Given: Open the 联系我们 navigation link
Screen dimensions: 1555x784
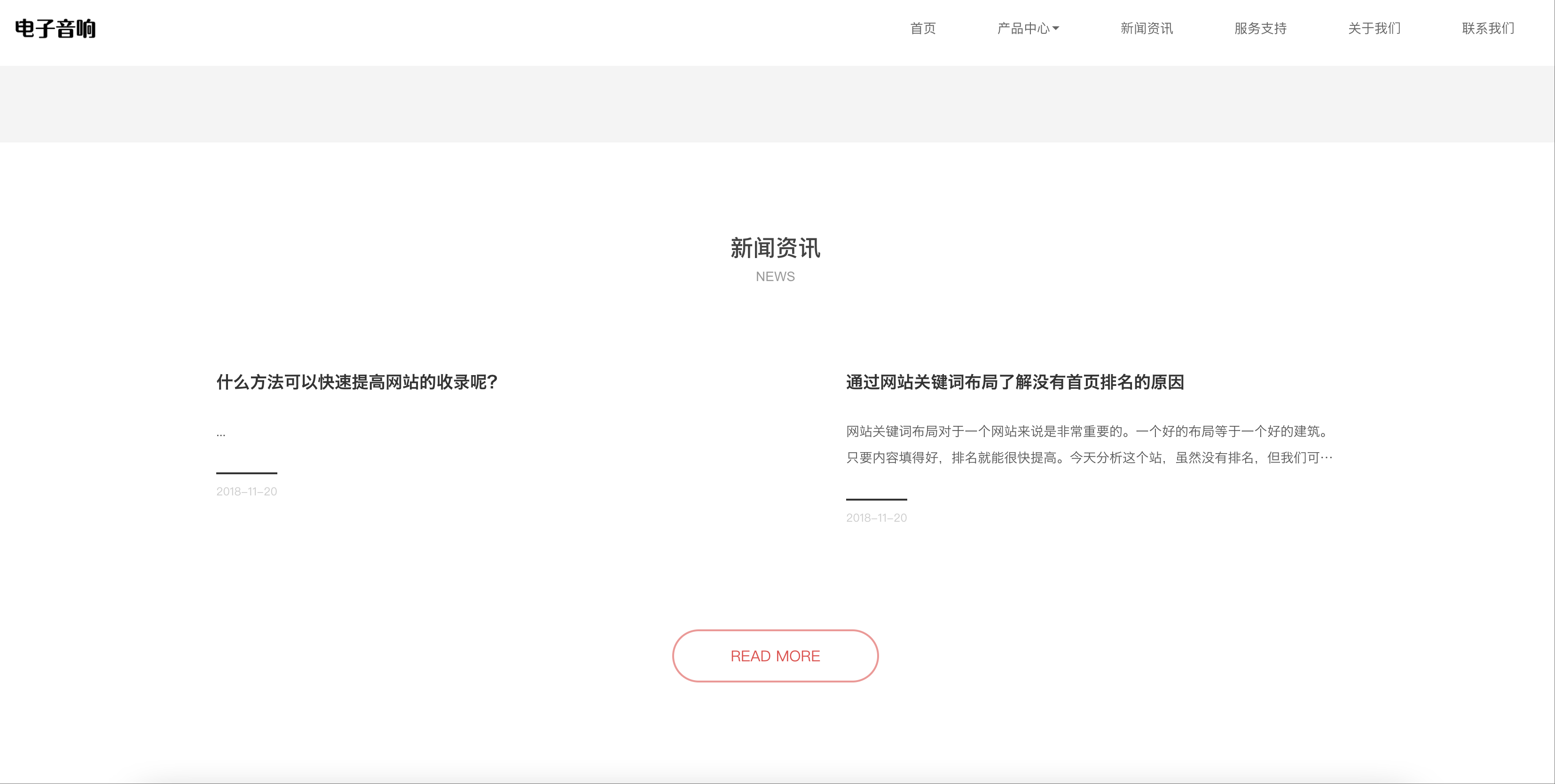Looking at the screenshot, I should pos(1488,28).
